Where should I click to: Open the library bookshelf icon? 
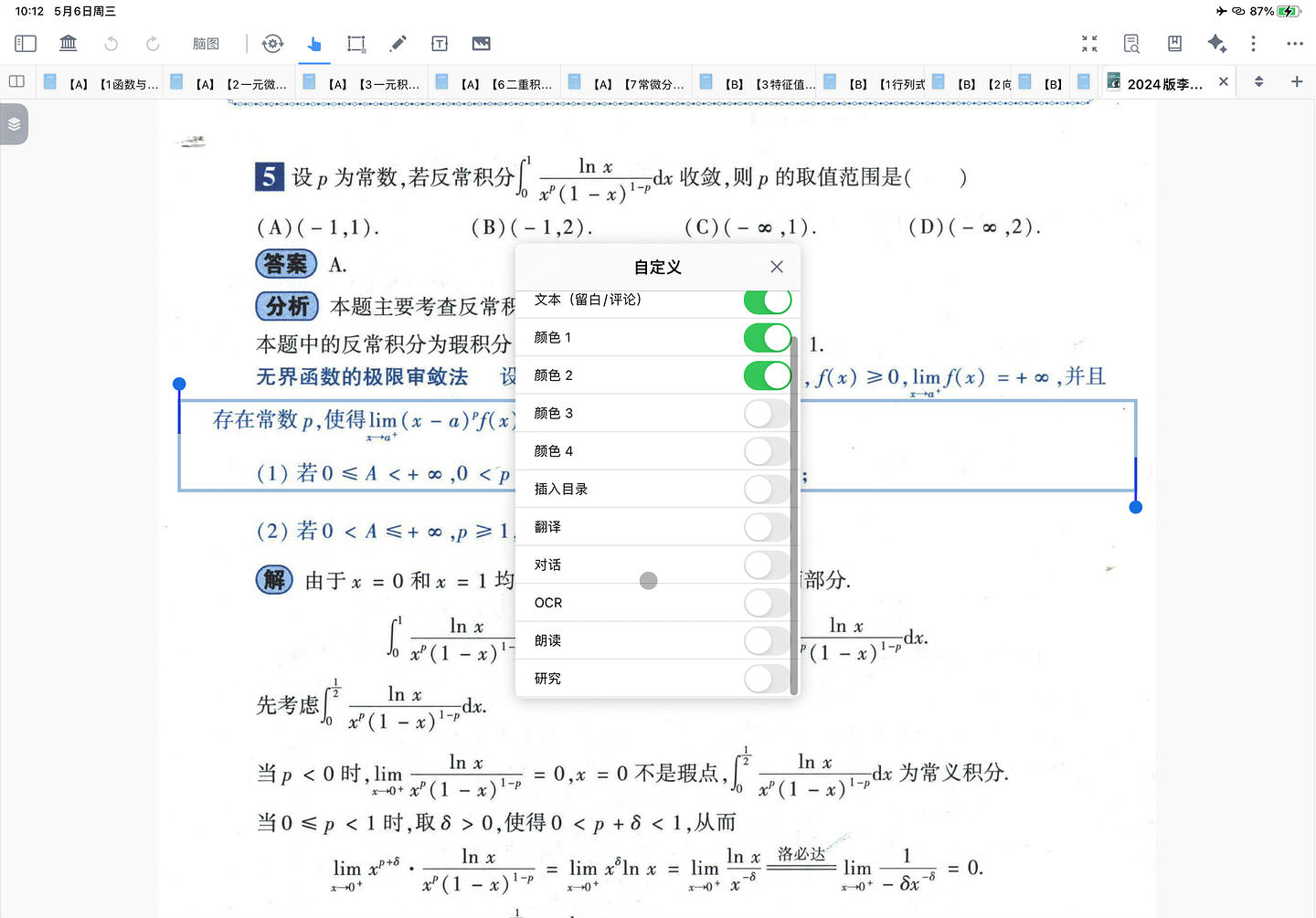69,43
